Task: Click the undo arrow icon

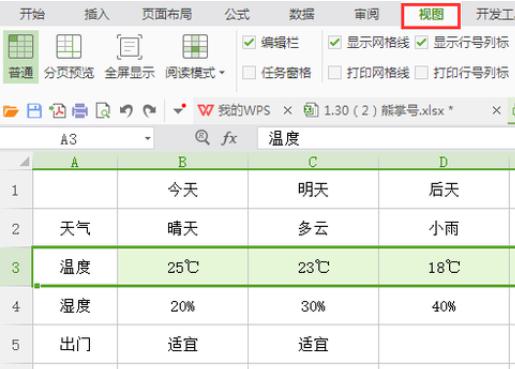Action: pos(126,111)
